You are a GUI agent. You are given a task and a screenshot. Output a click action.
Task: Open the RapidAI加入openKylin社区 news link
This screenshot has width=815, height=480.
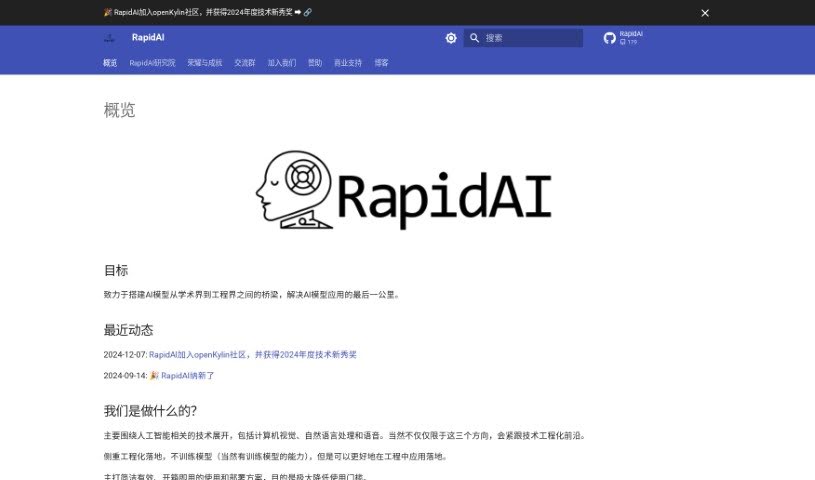click(x=253, y=355)
